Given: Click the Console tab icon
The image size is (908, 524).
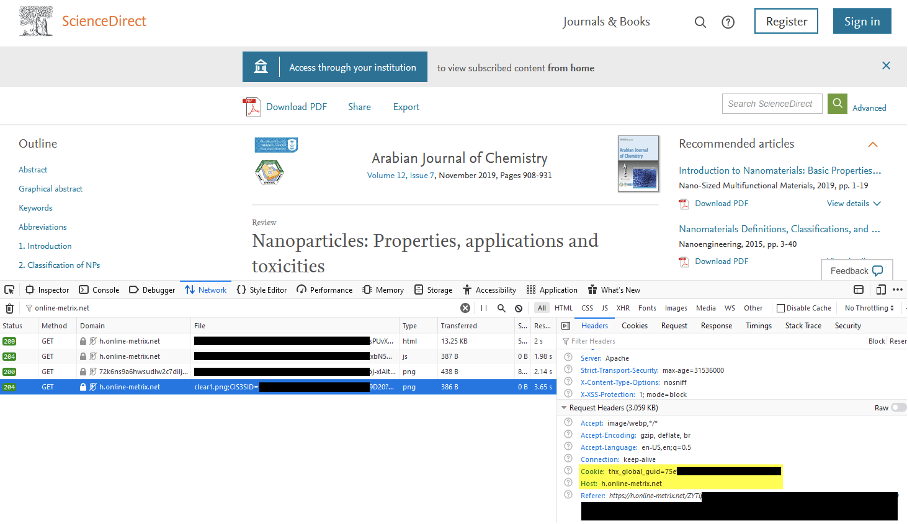Looking at the screenshot, I should pos(84,290).
